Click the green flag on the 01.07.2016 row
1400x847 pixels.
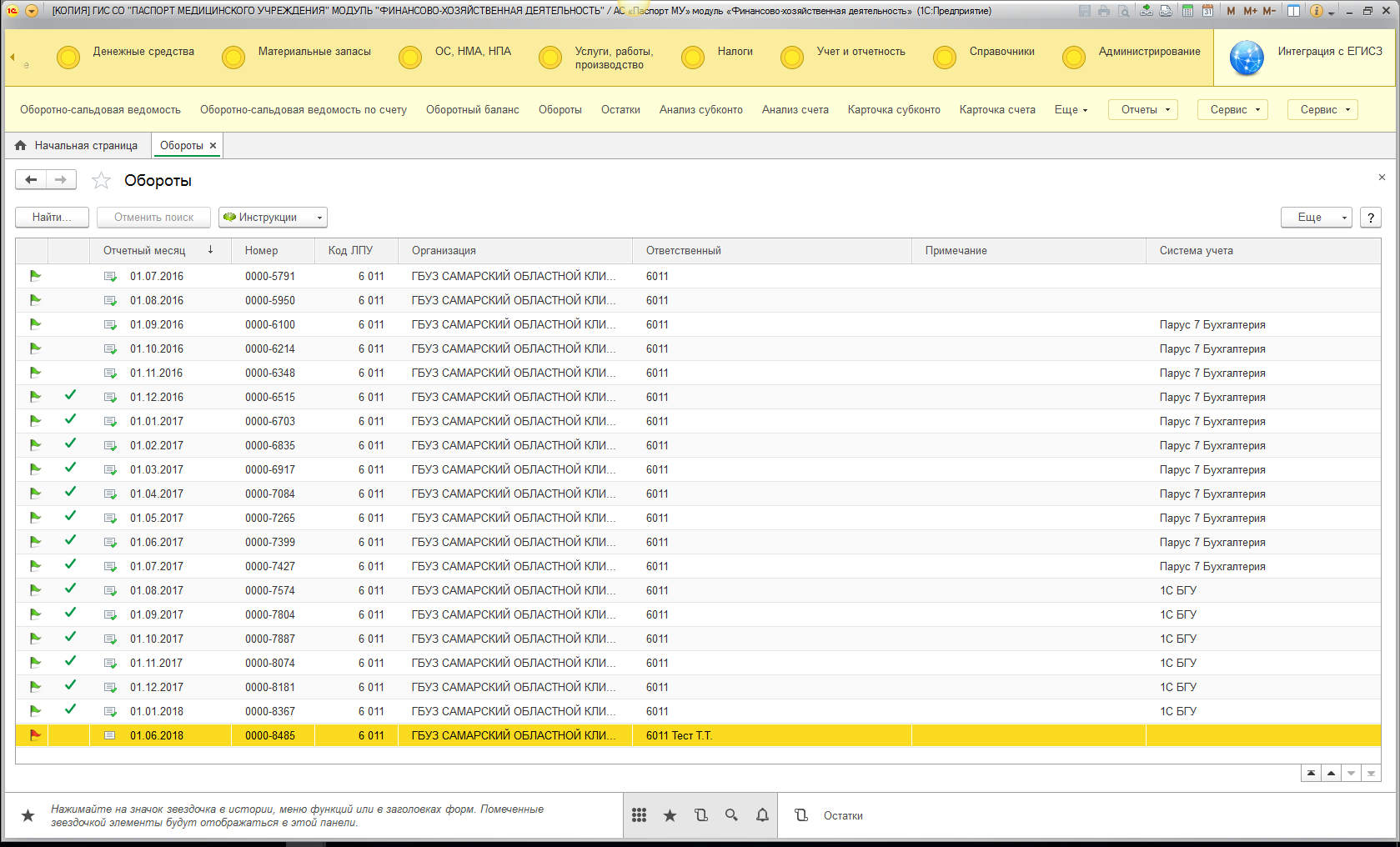point(35,276)
